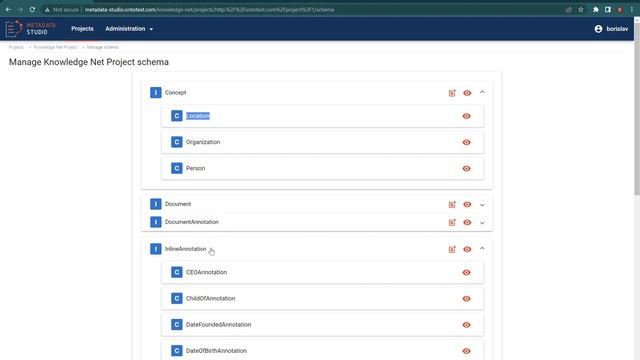This screenshot has height=360, width=640.
Task: Click the add-class icon on Concept row
Action: [x=452, y=93]
